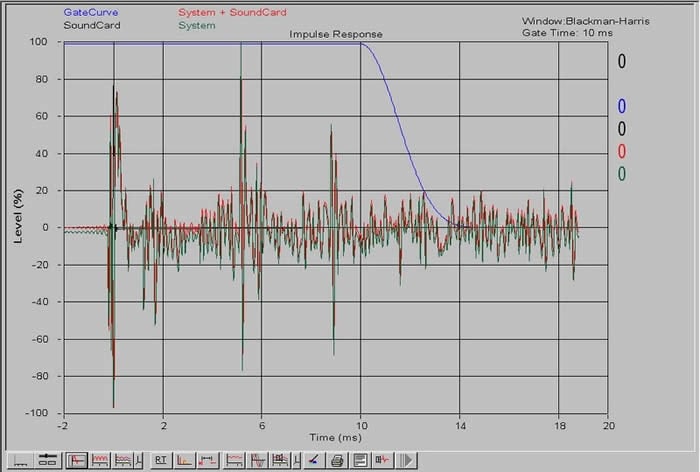Click the printer icon
700x472 pixels.
click(337, 460)
